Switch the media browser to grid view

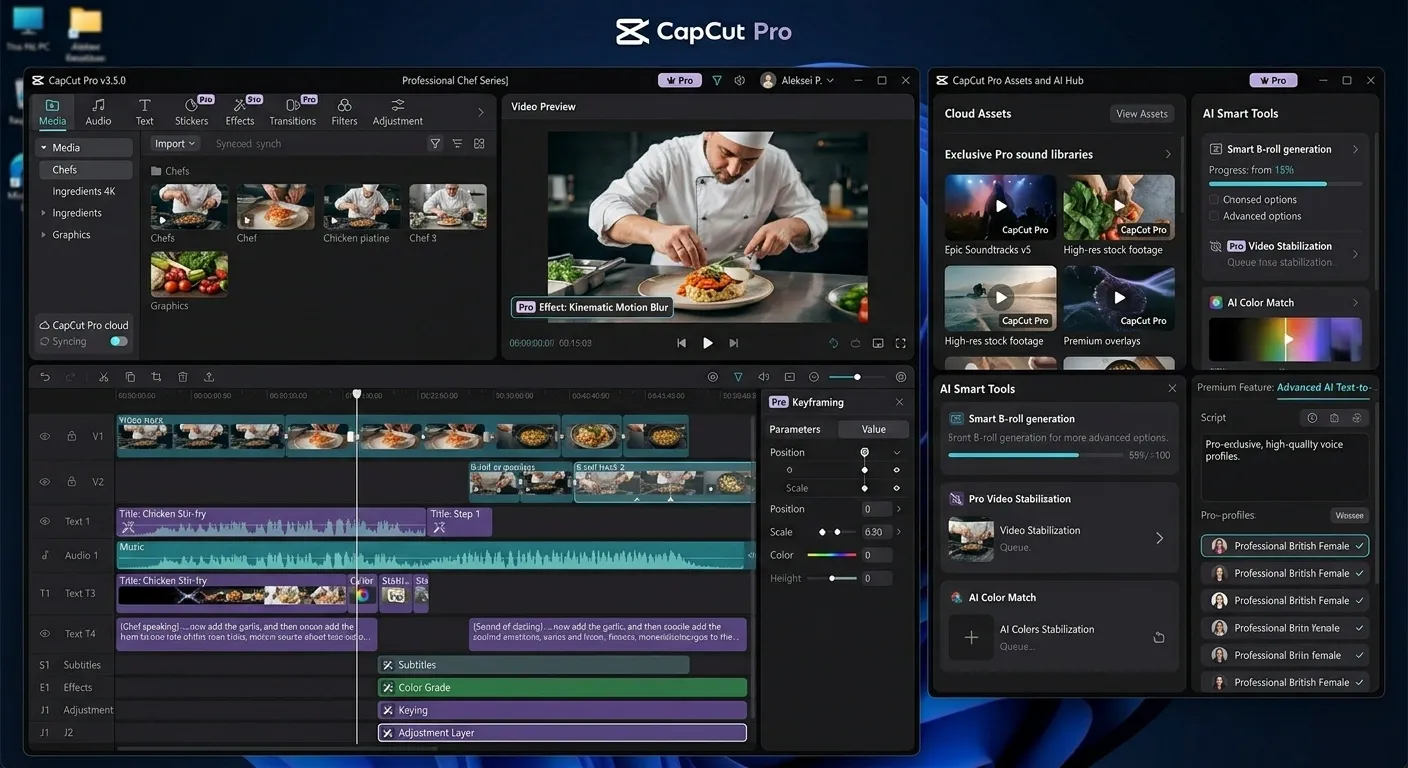pyautogui.click(x=479, y=144)
